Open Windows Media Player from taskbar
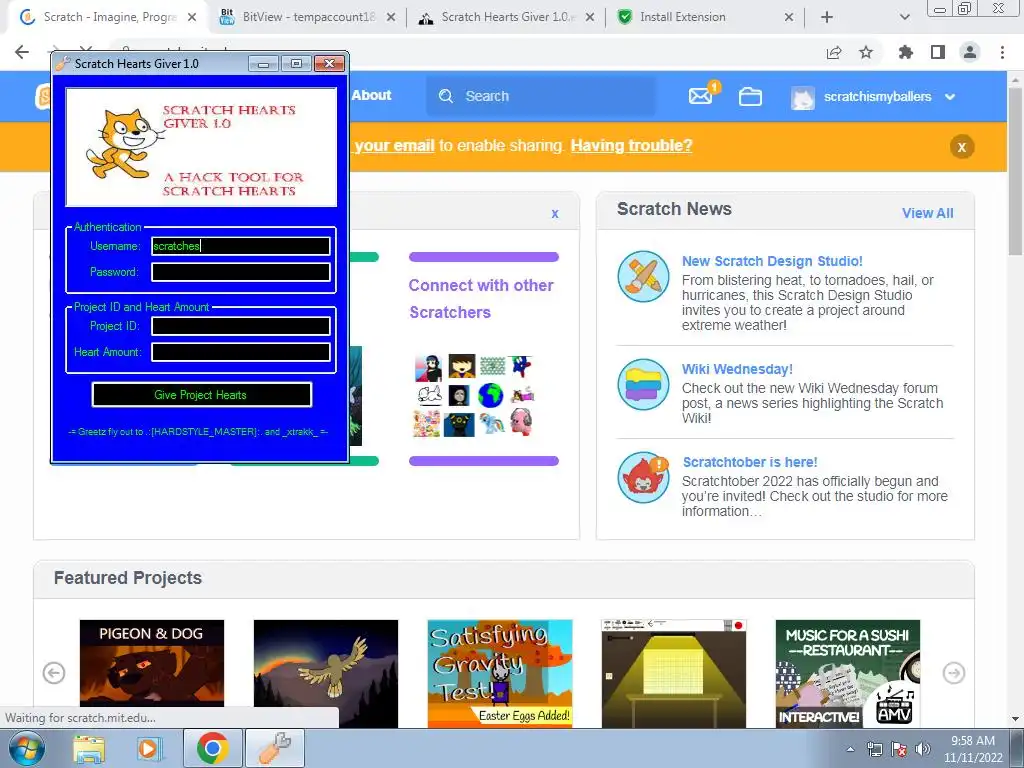This screenshot has width=1024, height=768. click(149, 748)
